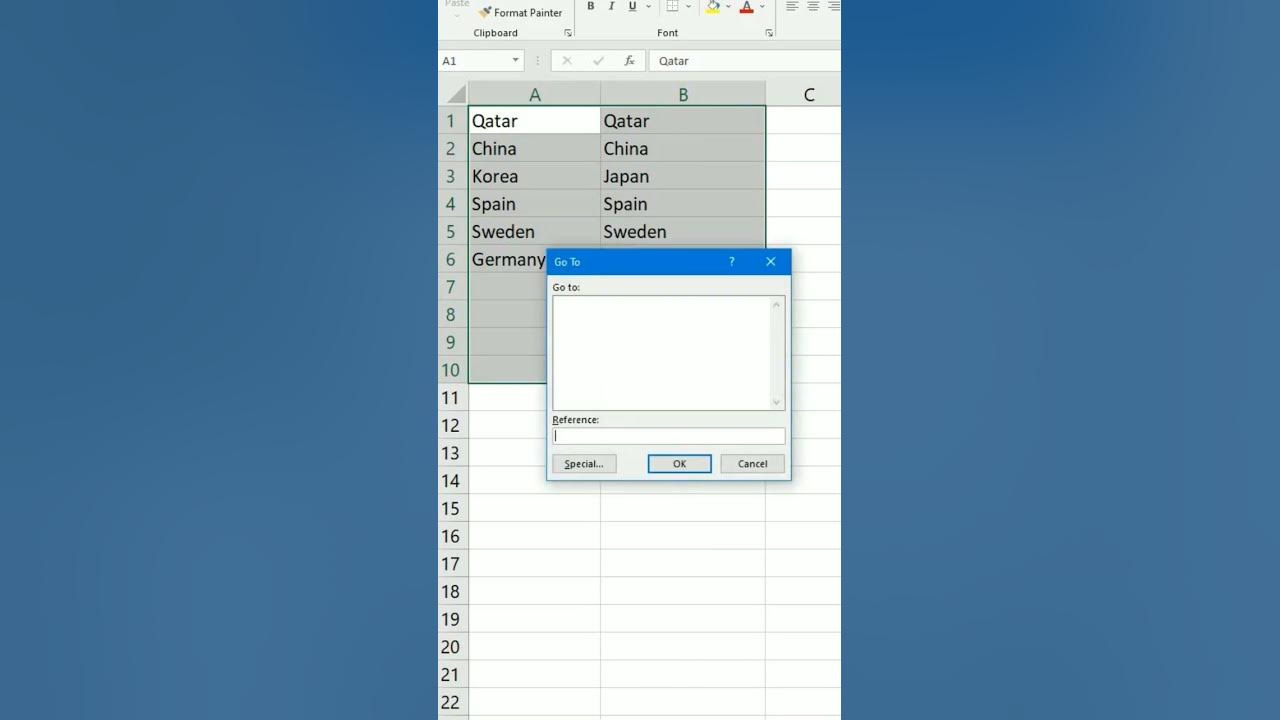Open the Clipboard dialog launcher

[568, 33]
